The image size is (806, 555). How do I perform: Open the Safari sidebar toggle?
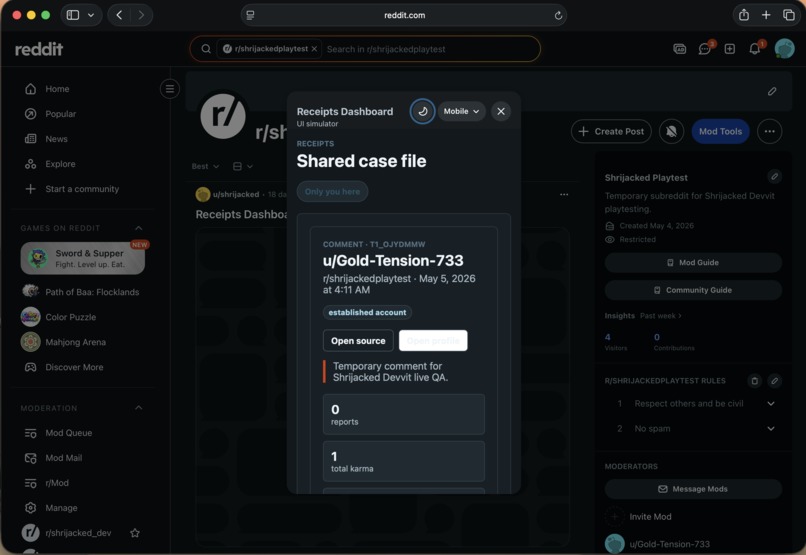[x=74, y=15]
